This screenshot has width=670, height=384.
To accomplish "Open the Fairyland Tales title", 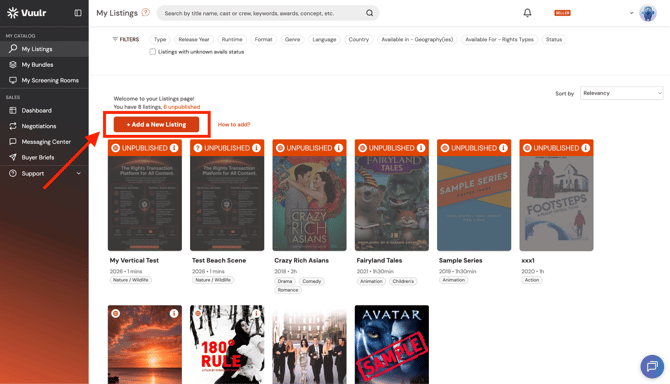I will point(379,260).
